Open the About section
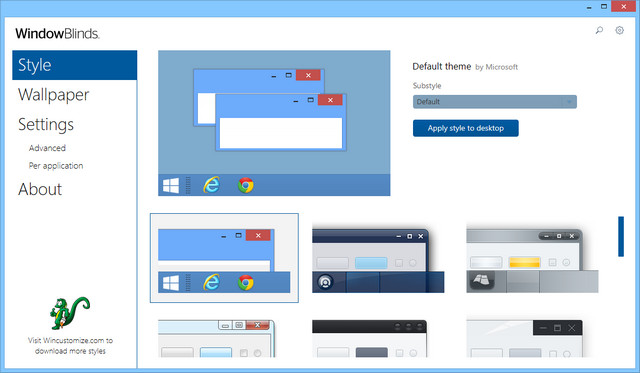 (40, 189)
